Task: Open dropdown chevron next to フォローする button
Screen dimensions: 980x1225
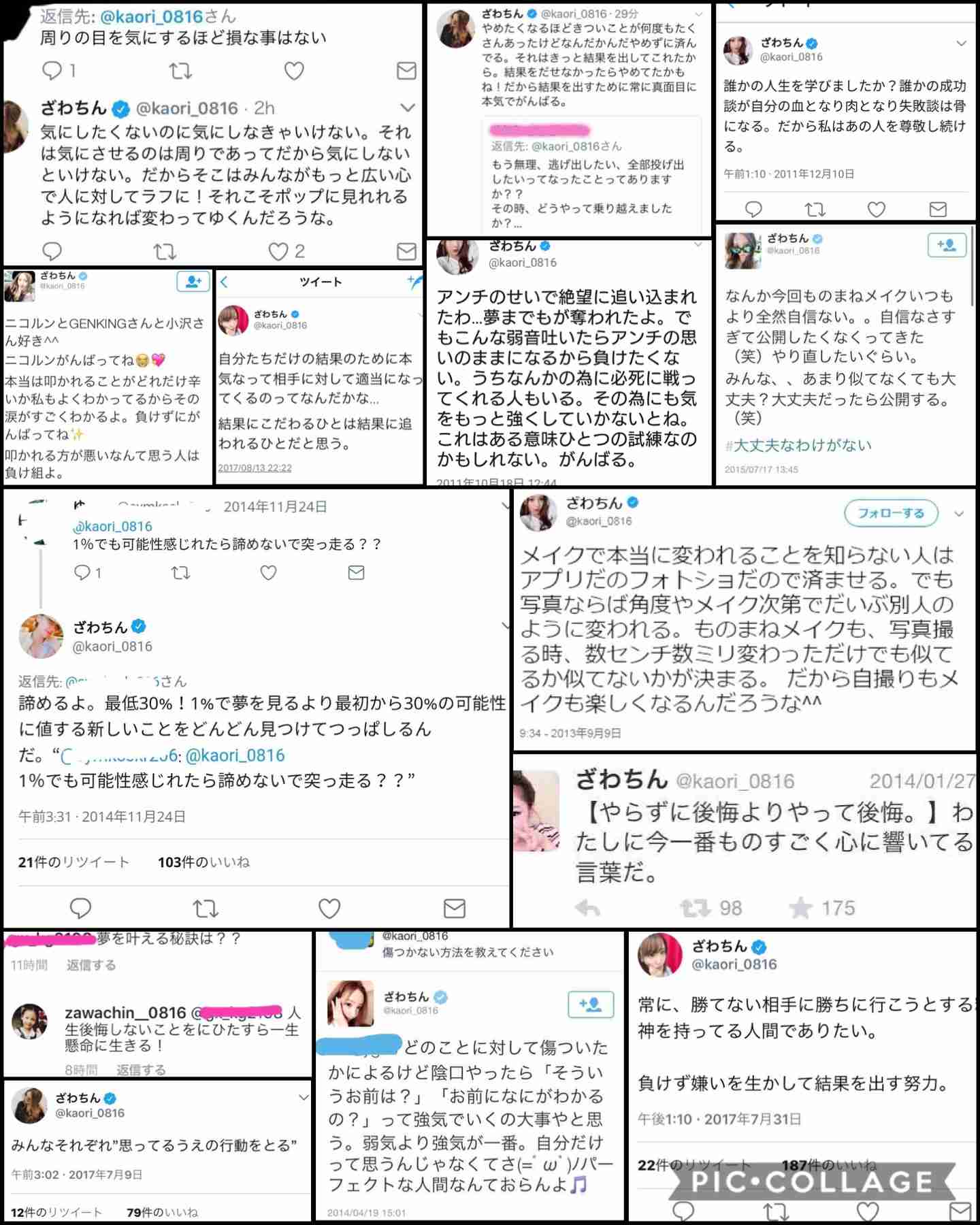Action: coord(959,514)
